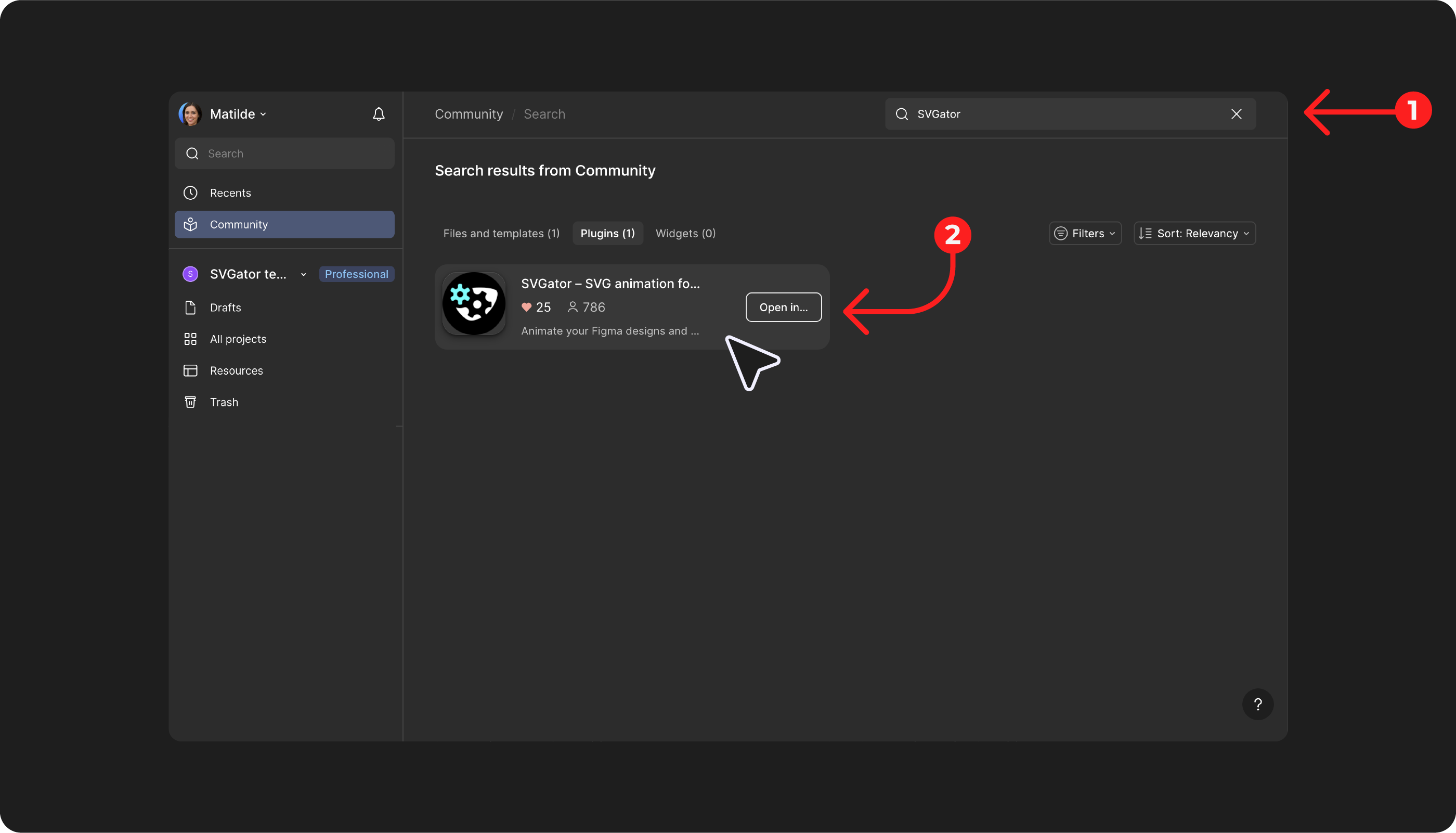Go to All projects
Image resolution: width=1456 pixels, height=833 pixels.
[x=238, y=339]
